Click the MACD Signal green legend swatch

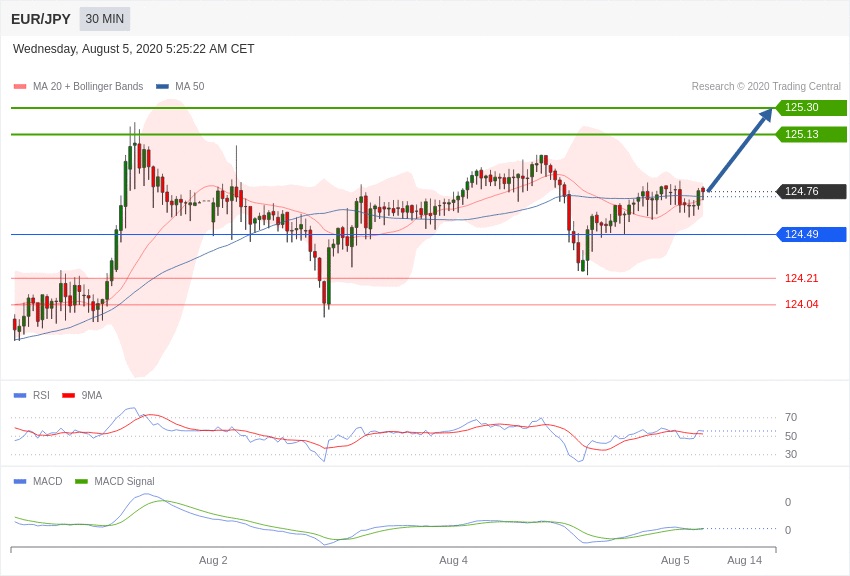coord(81,481)
